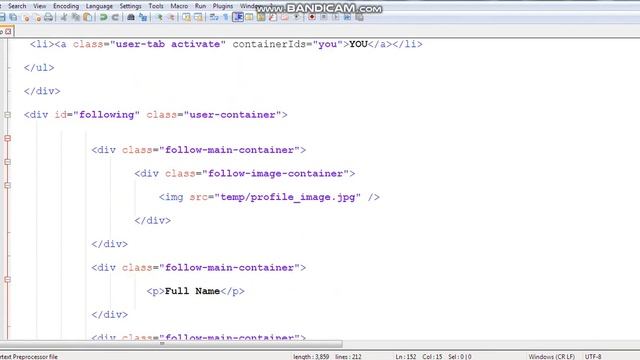Image resolution: width=640 pixels, height=360 pixels.
Task: Open the Macro menu
Action: [179, 6]
